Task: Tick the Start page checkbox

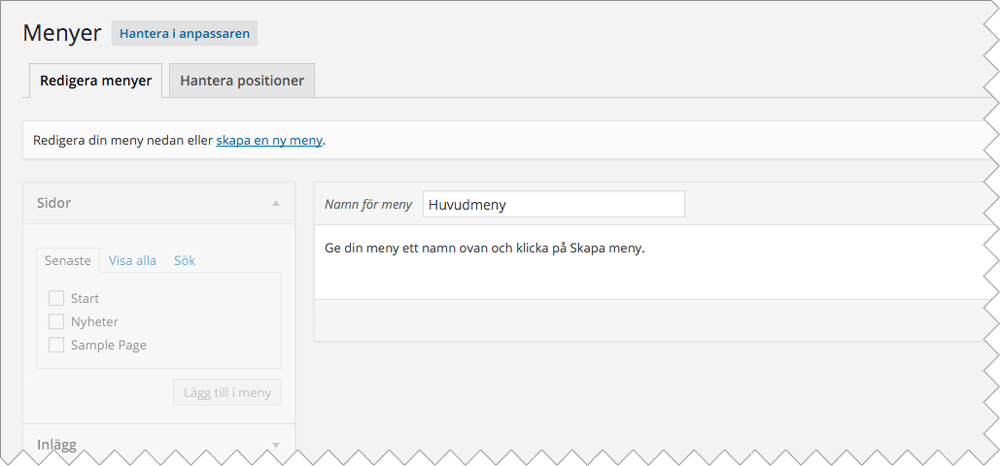Action: tap(56, 298)
